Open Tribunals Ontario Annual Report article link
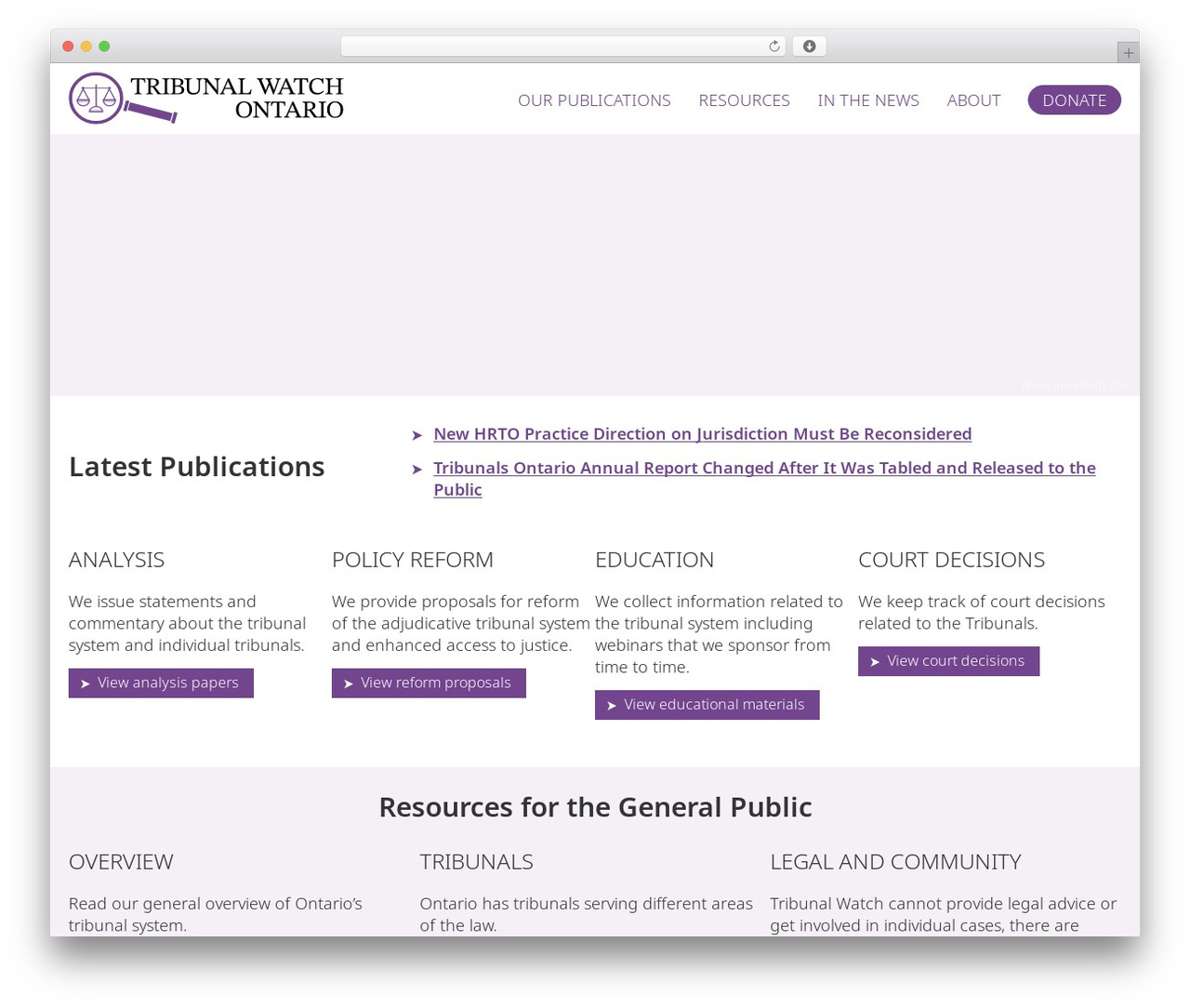Viewport: 1190px width, 1008px height. [x=764, y=479]
